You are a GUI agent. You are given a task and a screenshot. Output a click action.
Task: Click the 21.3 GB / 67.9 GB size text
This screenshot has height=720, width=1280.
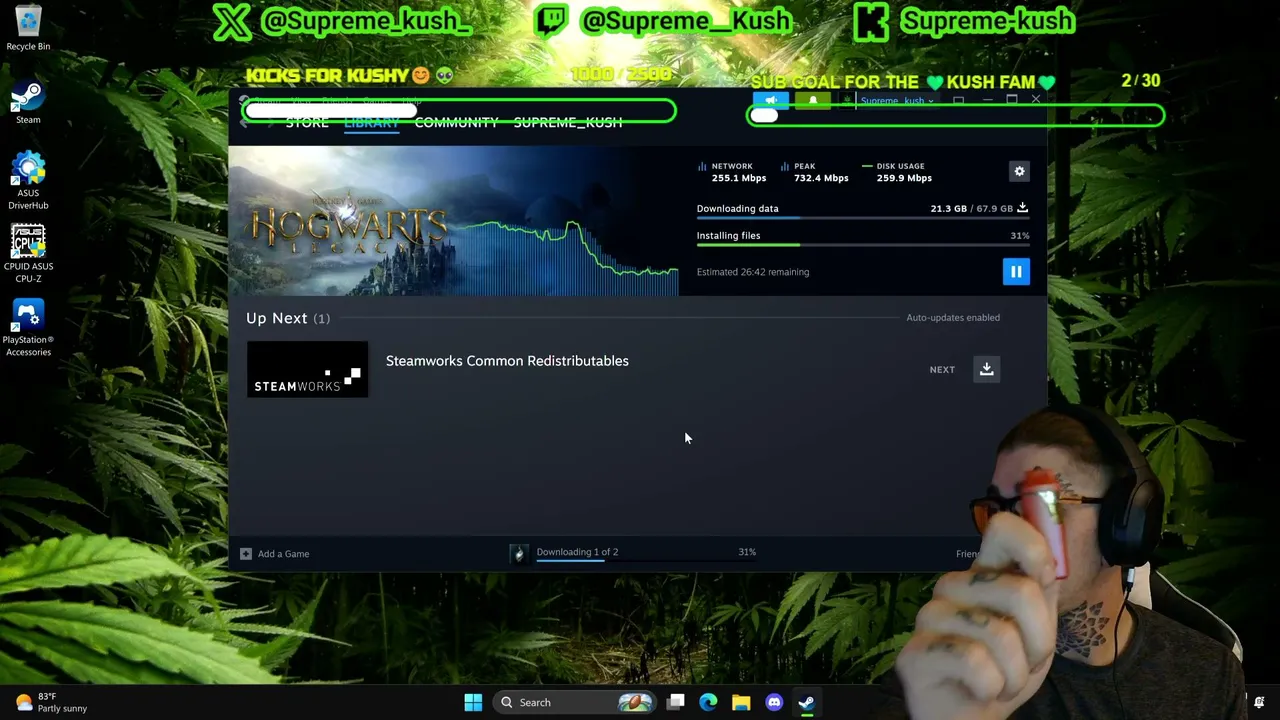[x=971, y=208]
